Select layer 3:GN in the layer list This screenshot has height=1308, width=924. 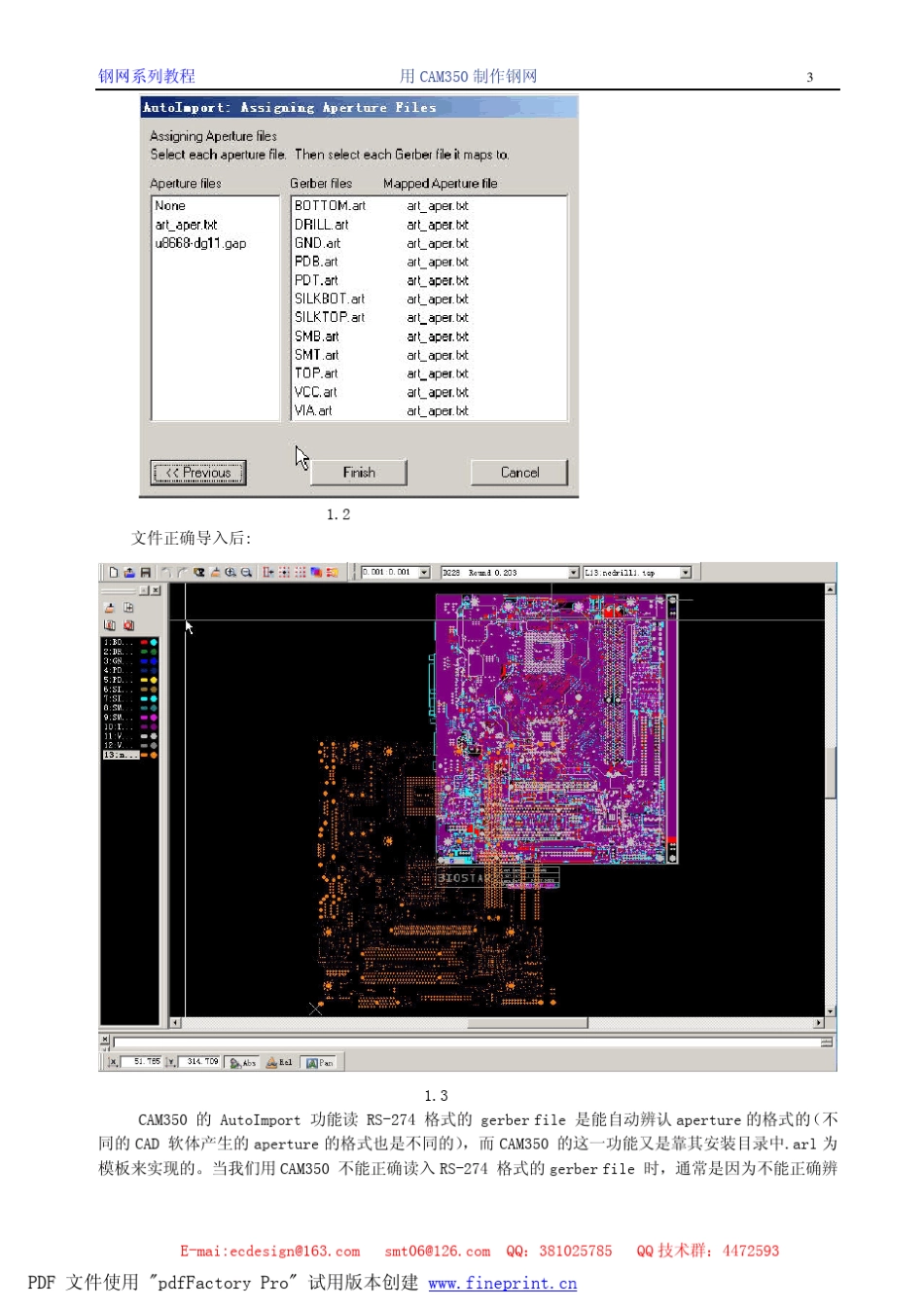120,661
